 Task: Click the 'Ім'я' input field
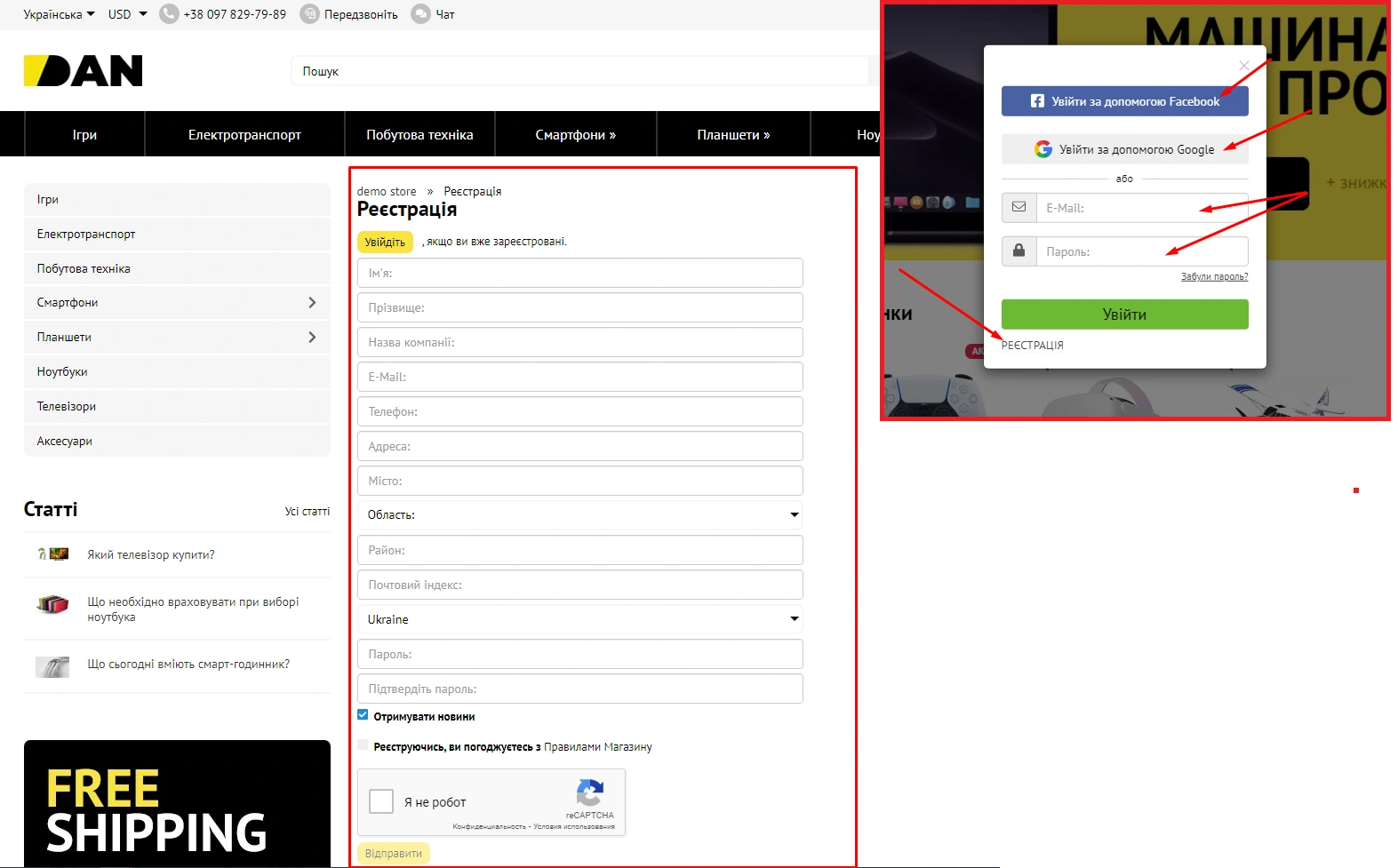(x=580, y=273)
